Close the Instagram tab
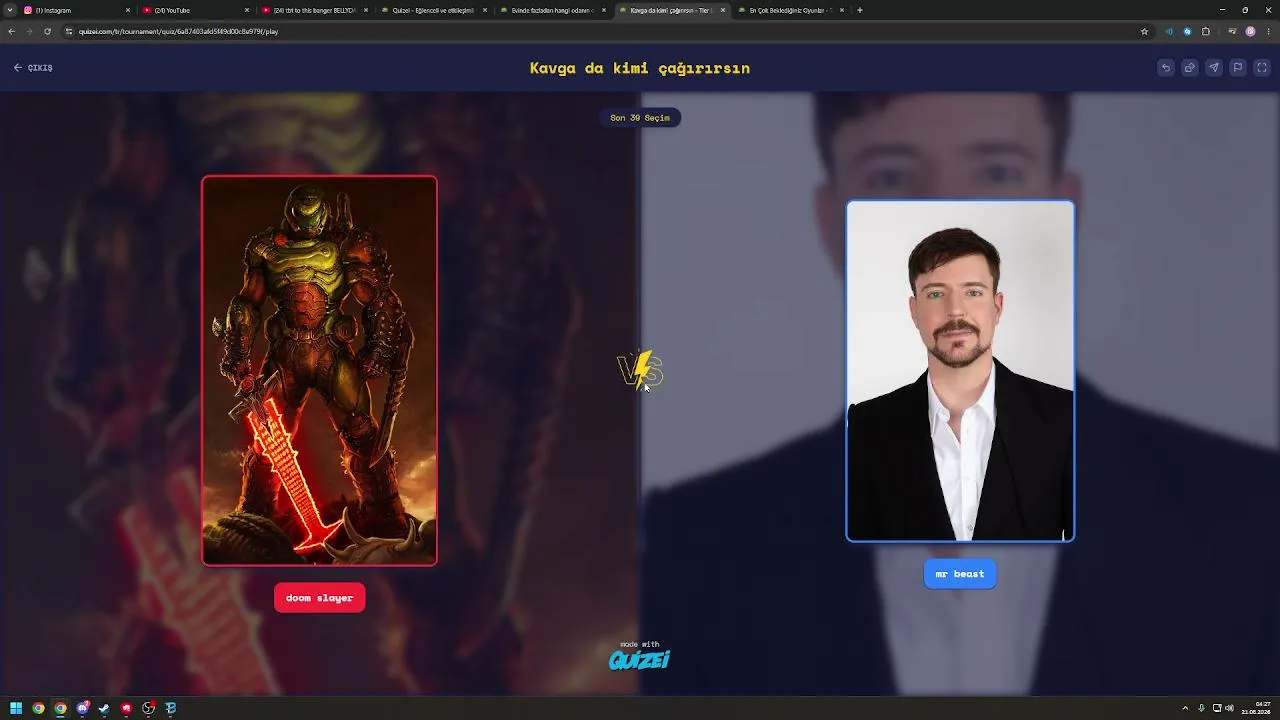1280x720 pixels. 128,10
